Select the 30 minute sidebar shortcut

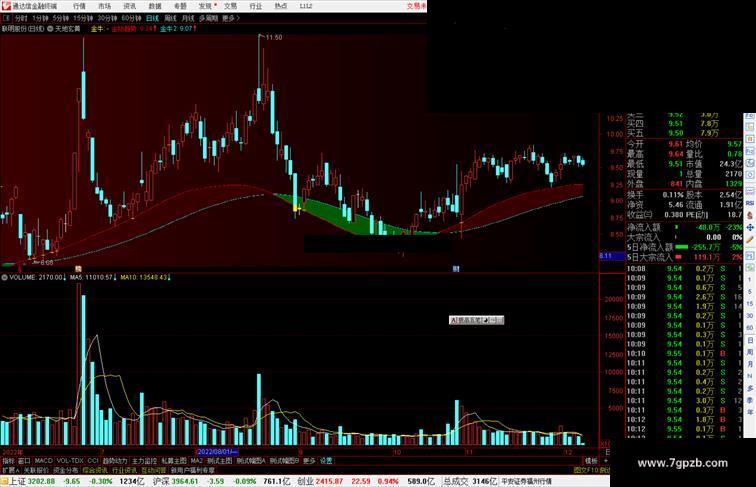point(750,316)
